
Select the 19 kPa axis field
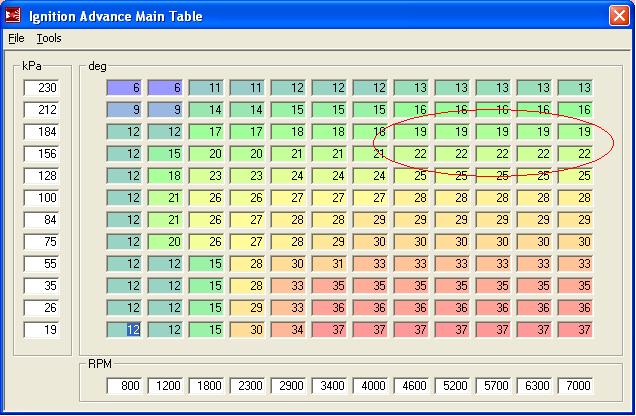point(42,330)
